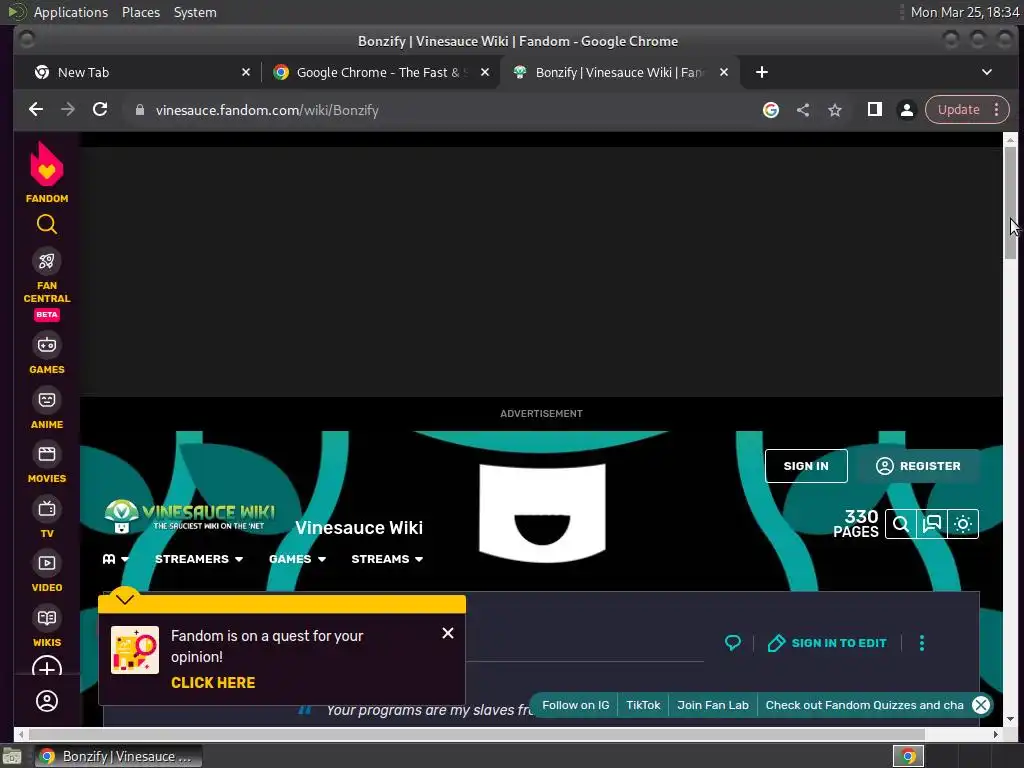Screen dimensions: 1024x768
Task: Open Chrome menu three dots
Action: click(997, 110)
